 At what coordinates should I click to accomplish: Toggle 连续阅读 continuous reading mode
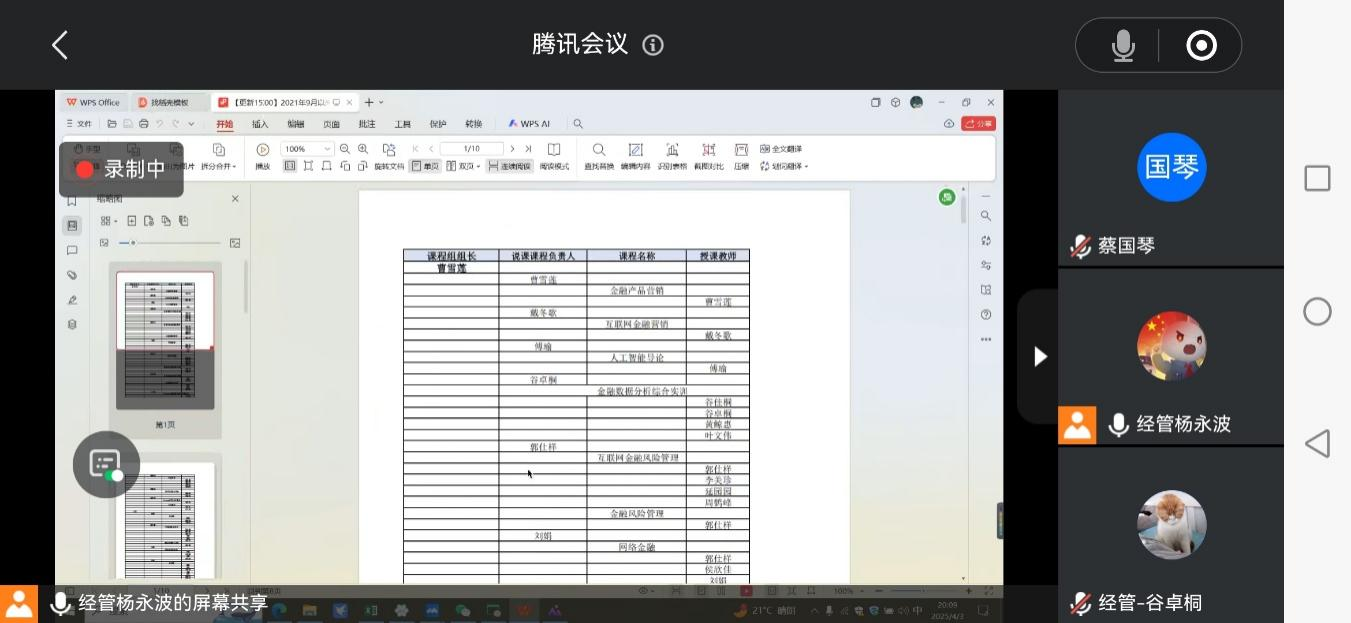point(510,166)
